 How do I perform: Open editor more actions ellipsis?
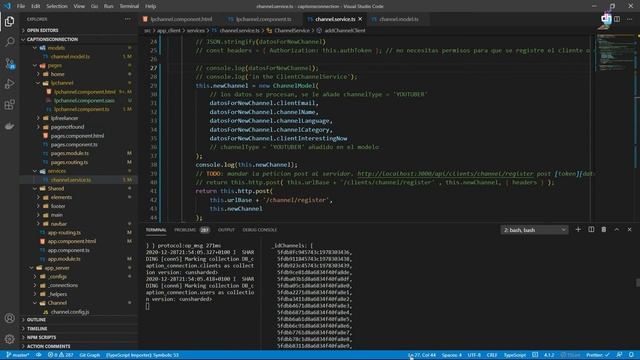pyautogui.click(x=629, y=19)
